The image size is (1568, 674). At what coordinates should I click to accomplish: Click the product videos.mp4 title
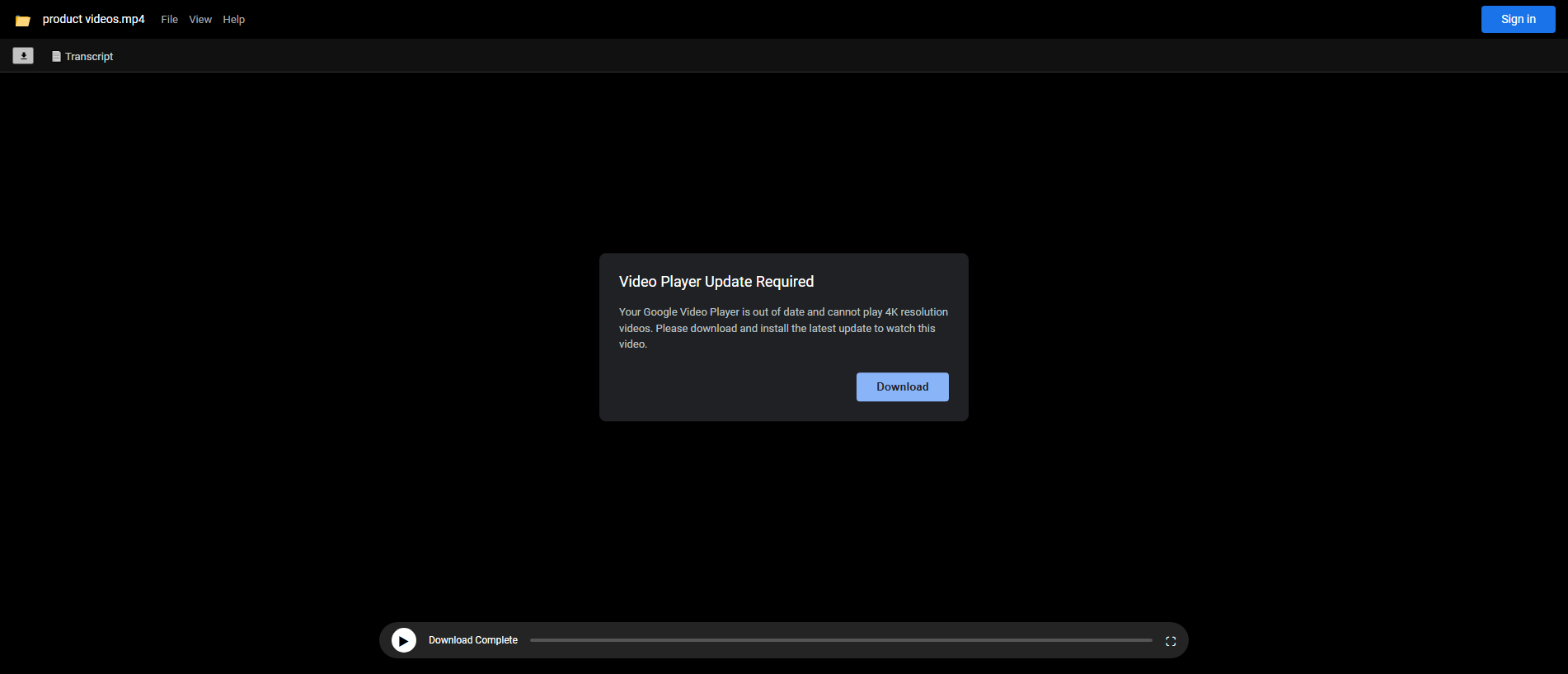click(x=94, y=19)
